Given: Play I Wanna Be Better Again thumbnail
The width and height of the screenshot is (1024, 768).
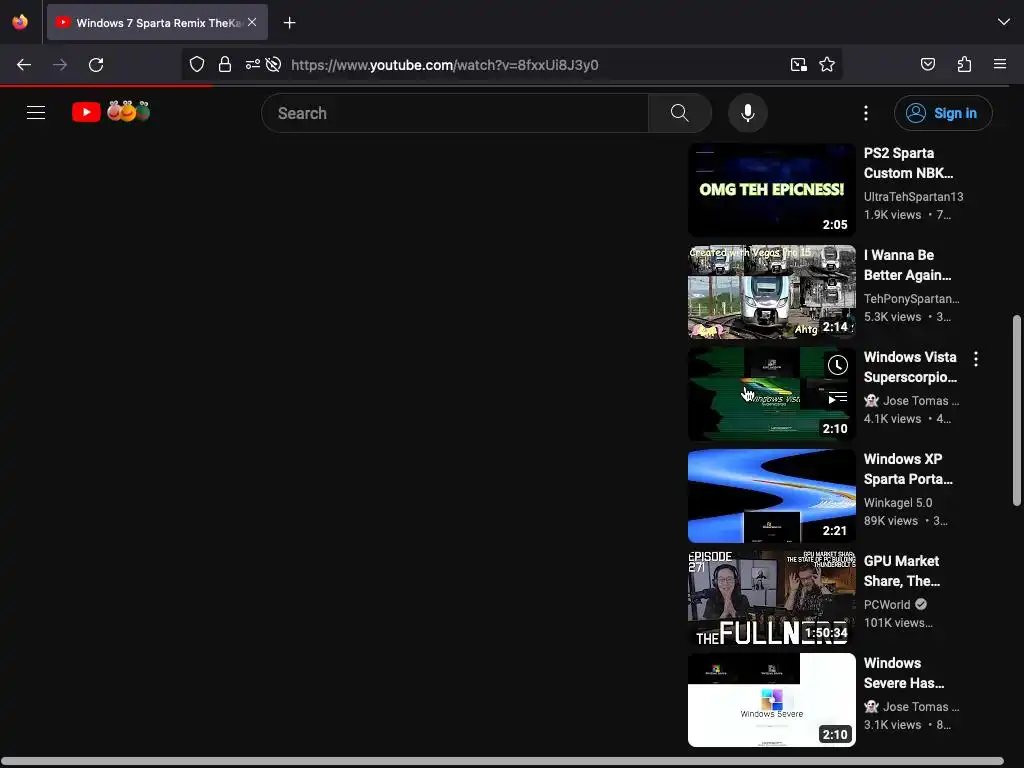Looking at the screenshot, I should point(771,292).
